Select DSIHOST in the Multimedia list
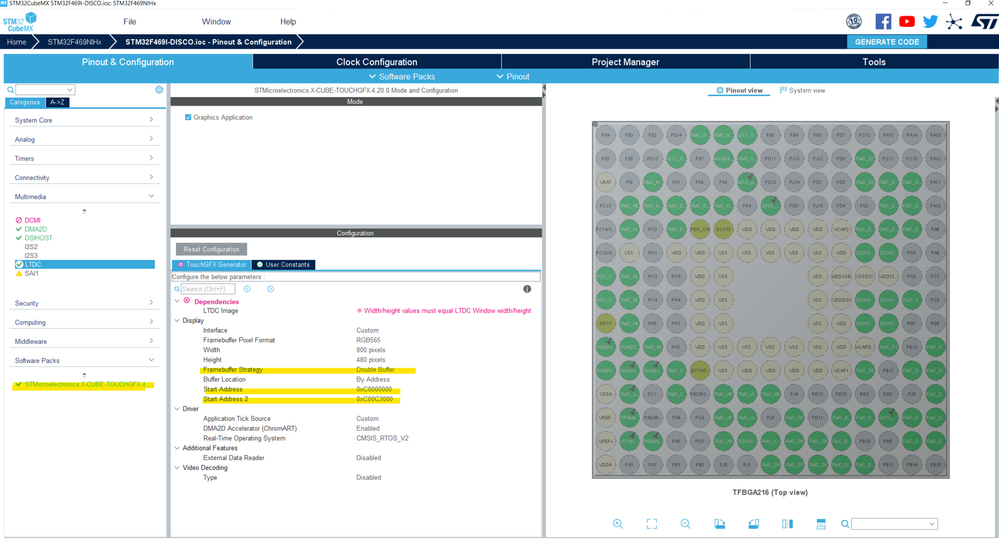 coord(38,238)
